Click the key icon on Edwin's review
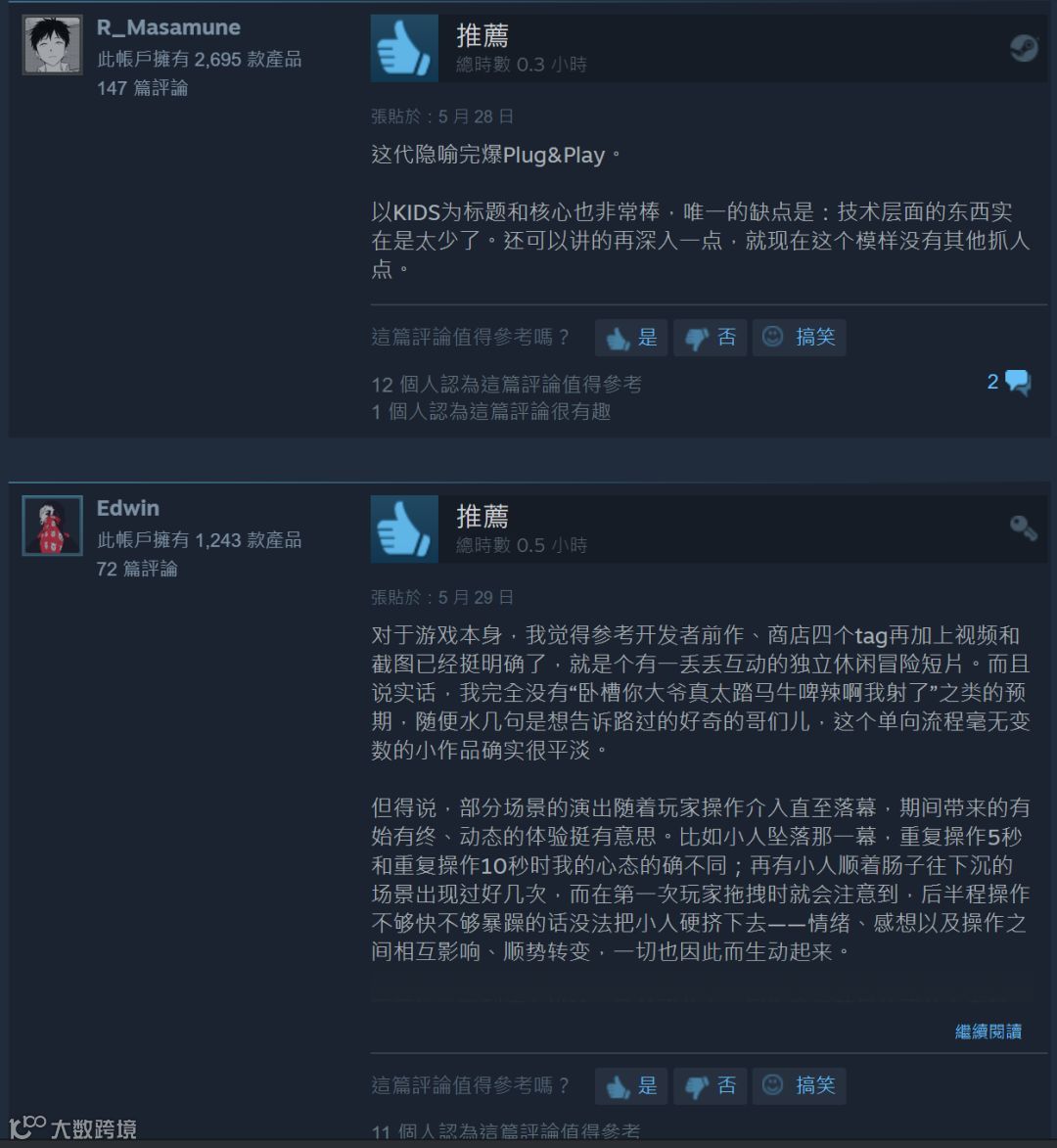This screenshot has height=1148, width=1057. [1024, 528]
